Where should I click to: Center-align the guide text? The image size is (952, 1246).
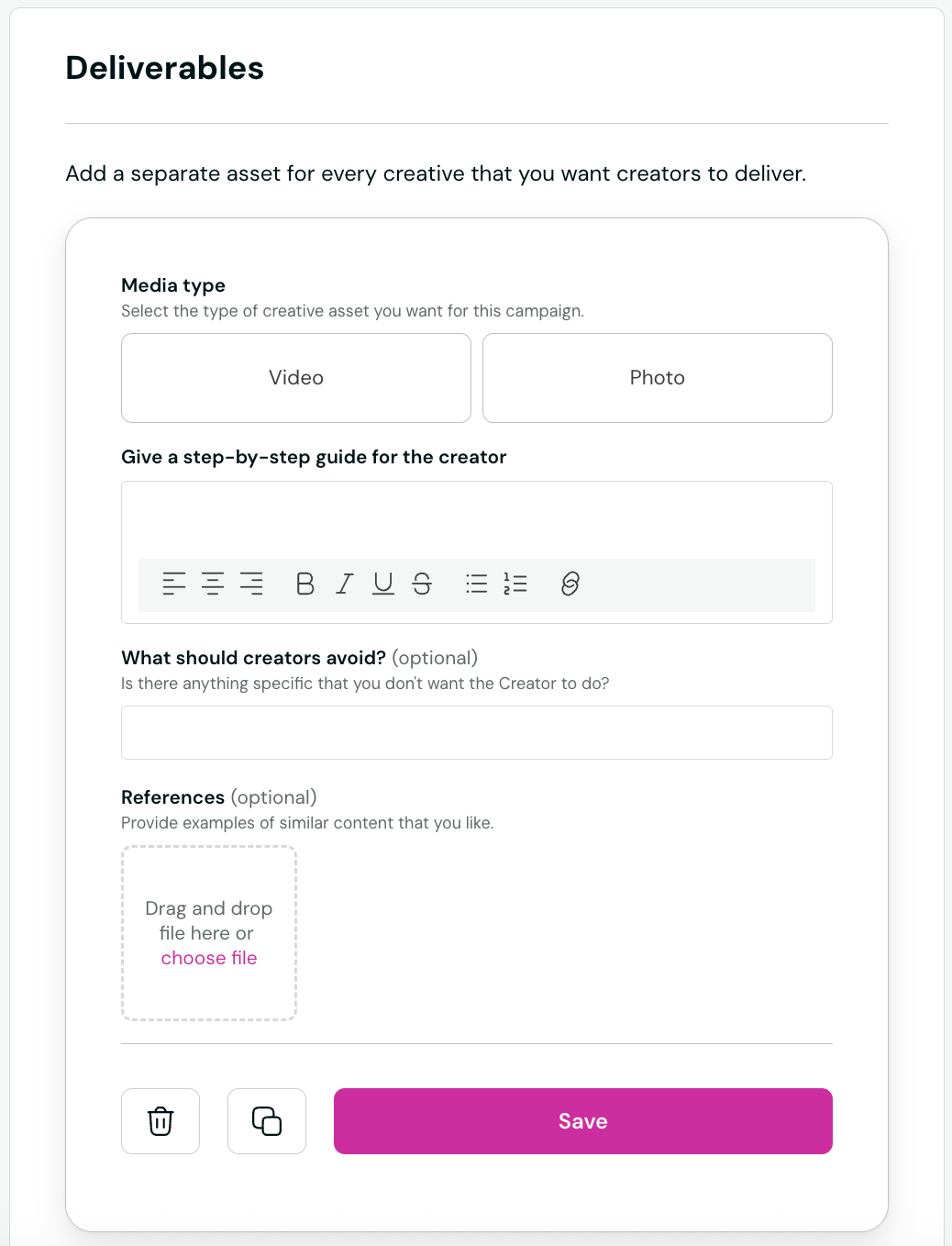pos(212,584)
